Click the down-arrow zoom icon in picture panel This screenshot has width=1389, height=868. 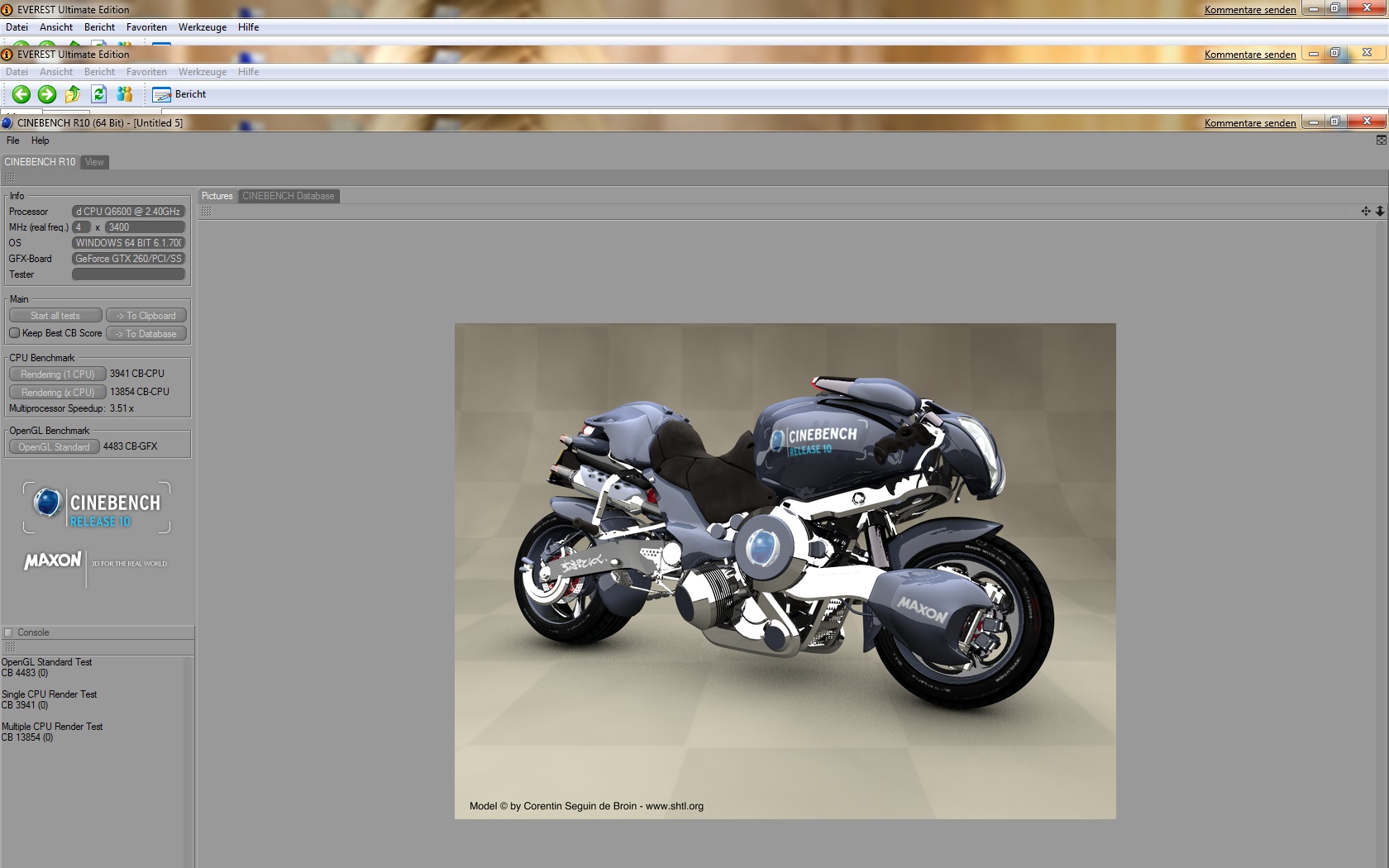(1380, 212)
